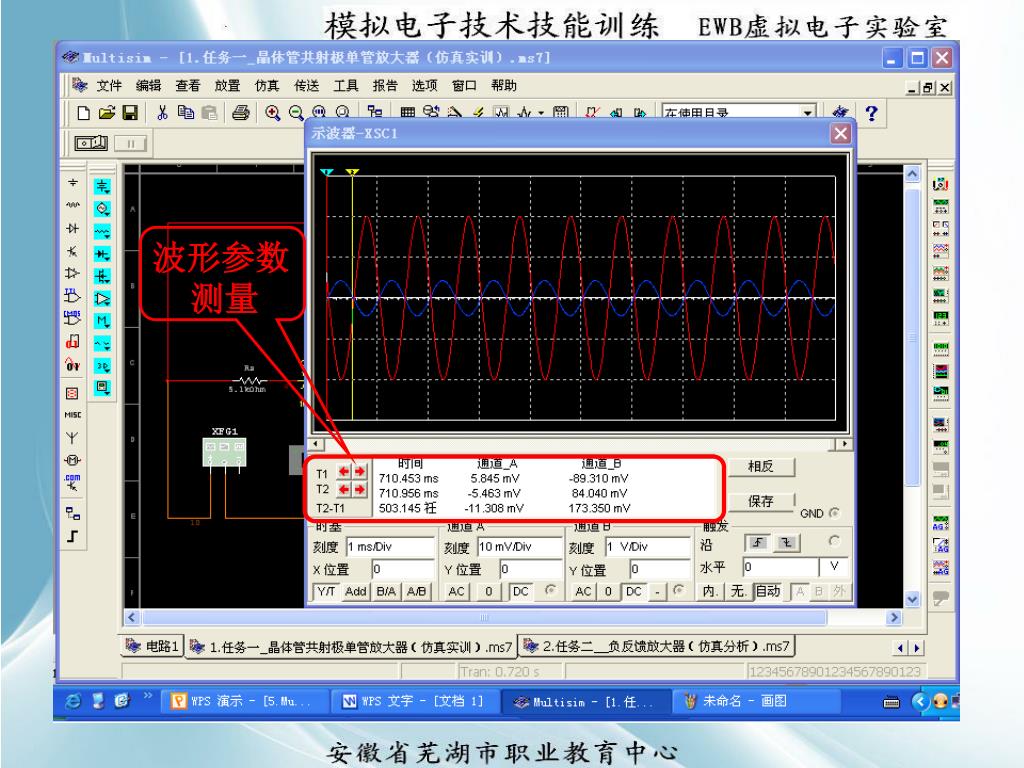Switch to 2.任务二 负反馈放大器 tab

[x=656, y=647]
